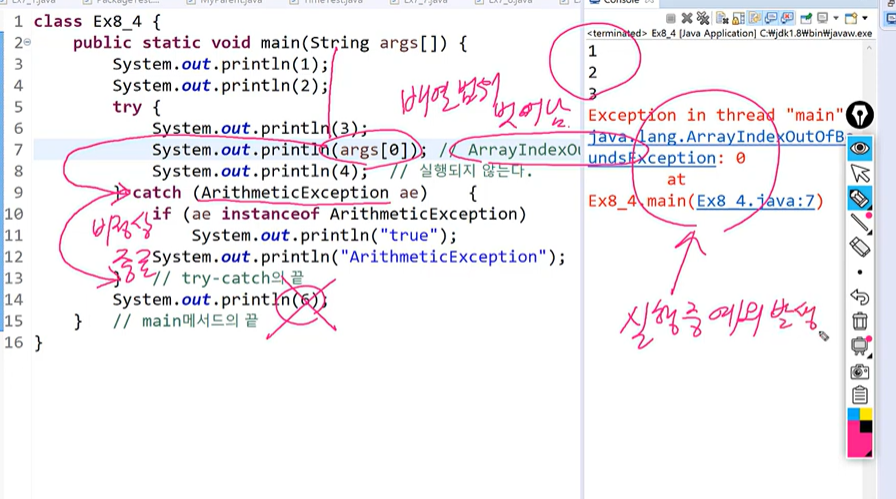The height and width of the screenshot is (499, 896).
Task: Open the Display Selected Console dropdown arrow
Action: 836,18
